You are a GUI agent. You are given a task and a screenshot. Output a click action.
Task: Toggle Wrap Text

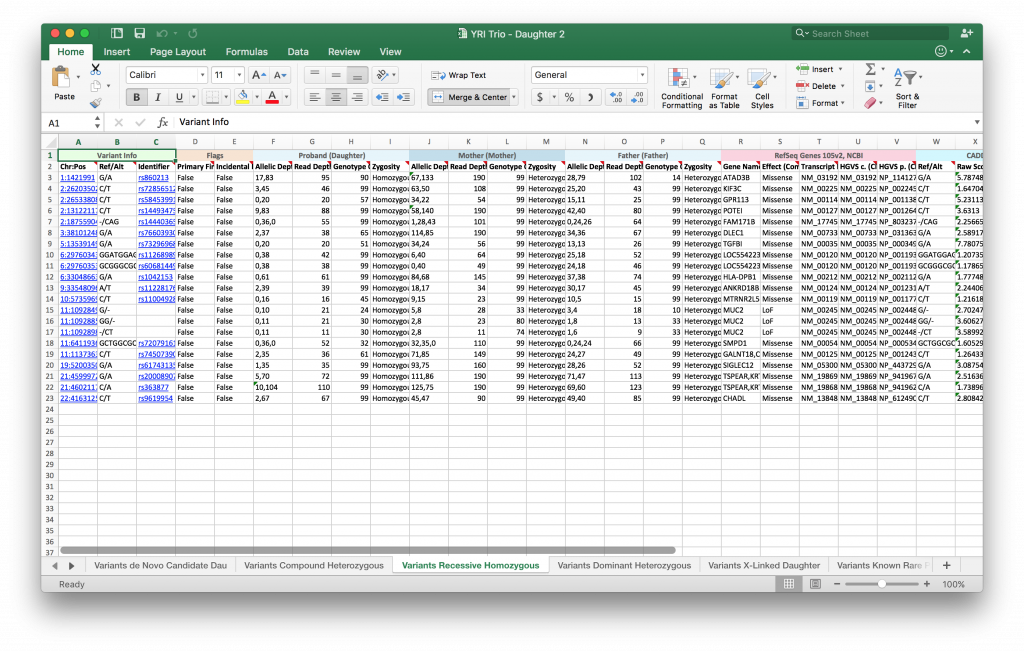(459, 75)
